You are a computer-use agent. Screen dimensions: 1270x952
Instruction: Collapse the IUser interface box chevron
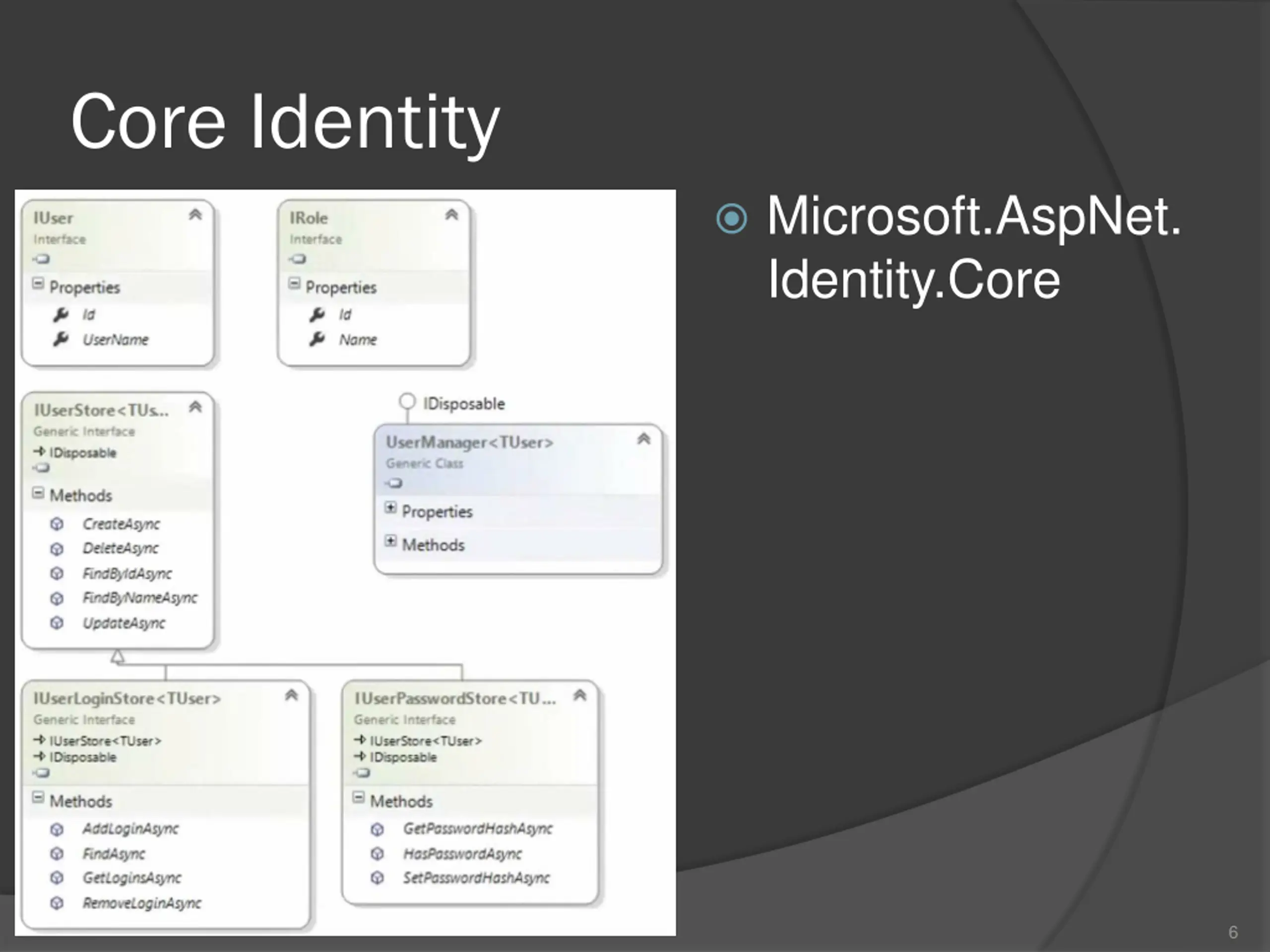point(195,215)
